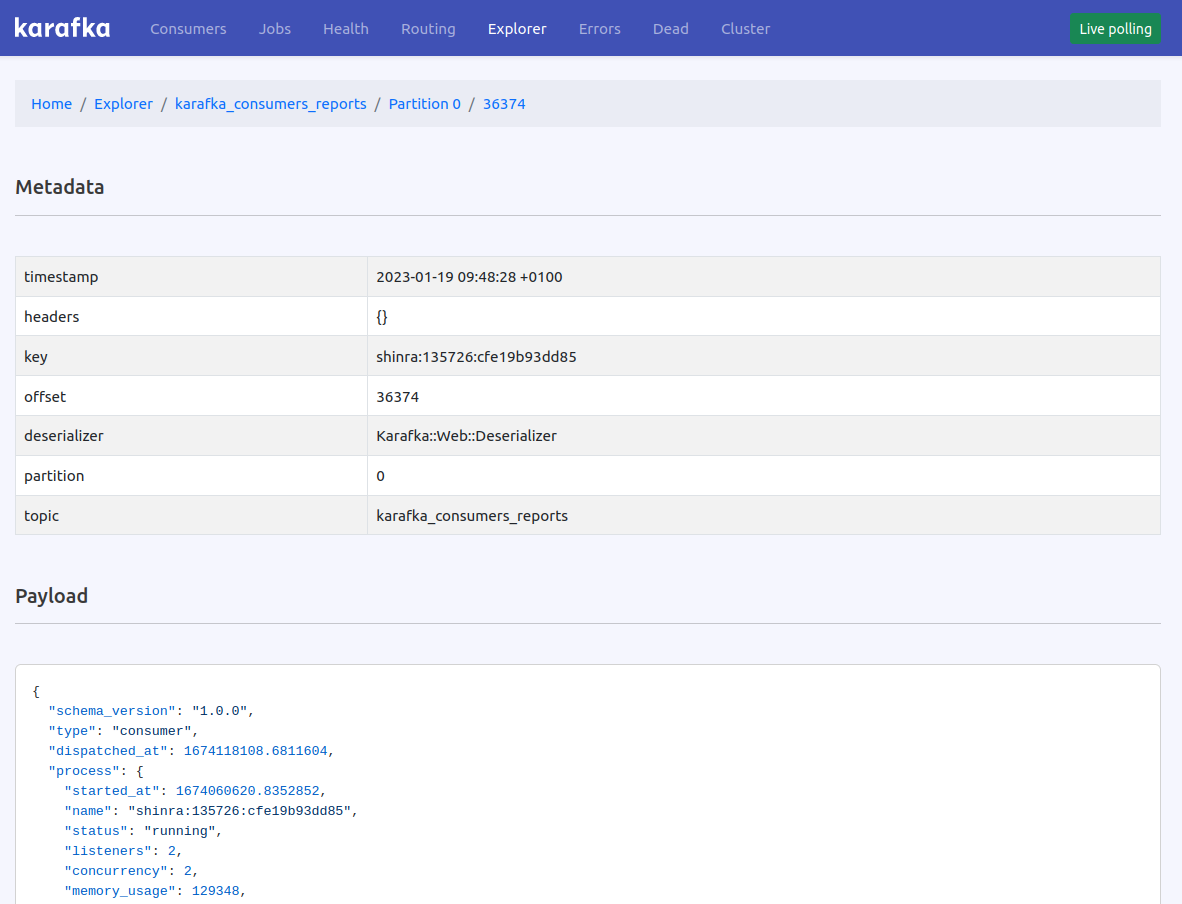Image resolution: width=1182 pixels, height=904 pixels.
Task: Open the Consumers nav item
Action: 188,29
